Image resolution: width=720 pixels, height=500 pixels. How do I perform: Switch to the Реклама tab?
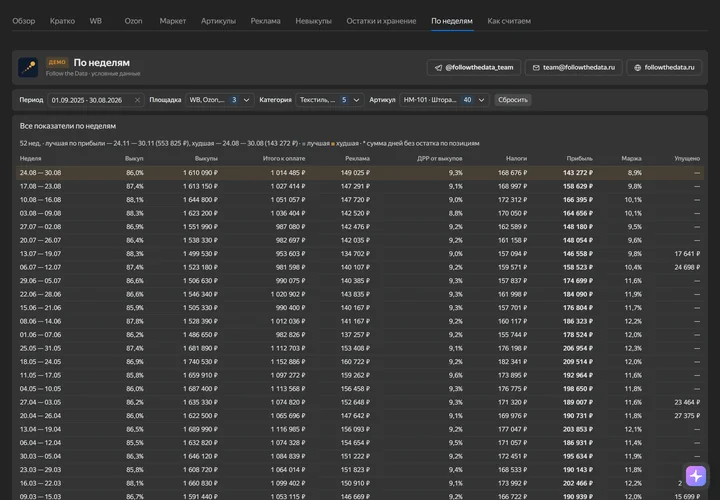click(265, 21)
